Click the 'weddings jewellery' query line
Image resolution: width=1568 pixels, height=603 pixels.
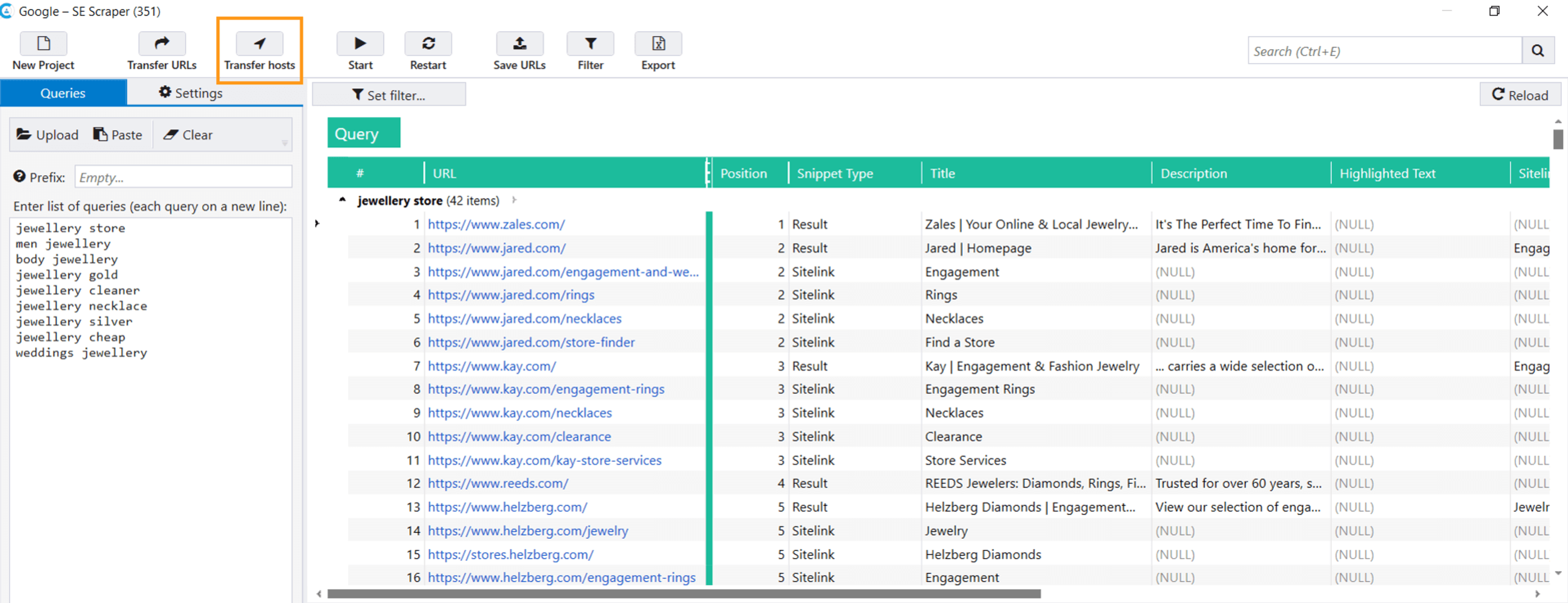[x=82, y=352]
